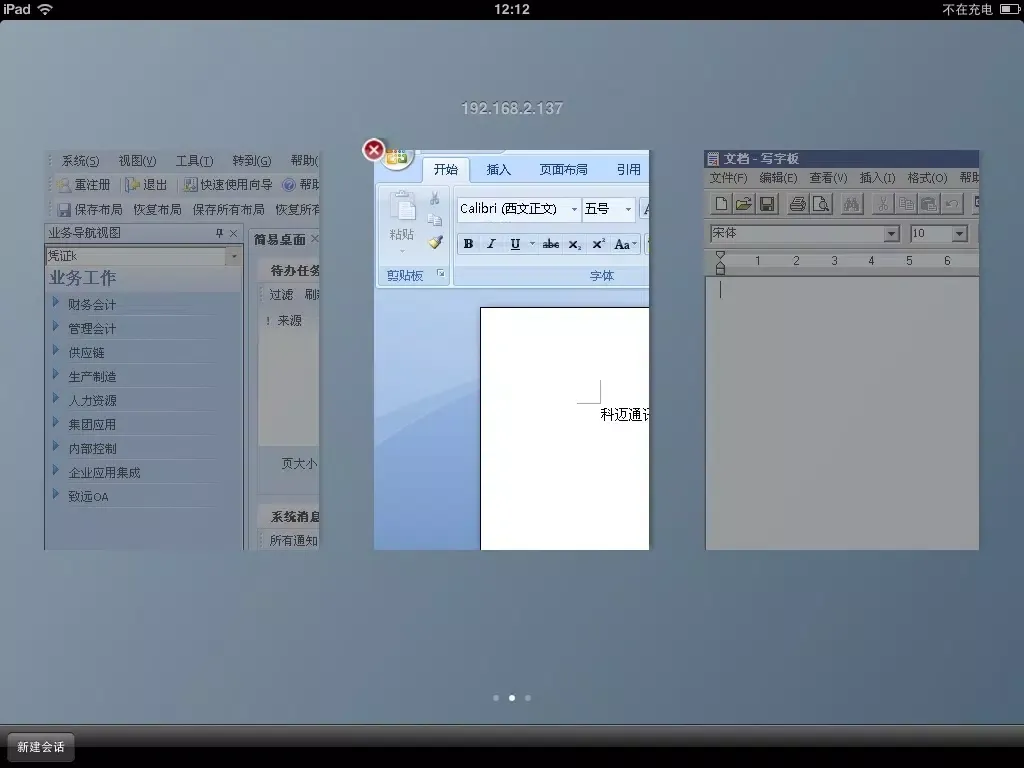Viewport: 1024px width, 768px height.
Task: Open 系统(S) menu in business app
Action: (80, 161)
